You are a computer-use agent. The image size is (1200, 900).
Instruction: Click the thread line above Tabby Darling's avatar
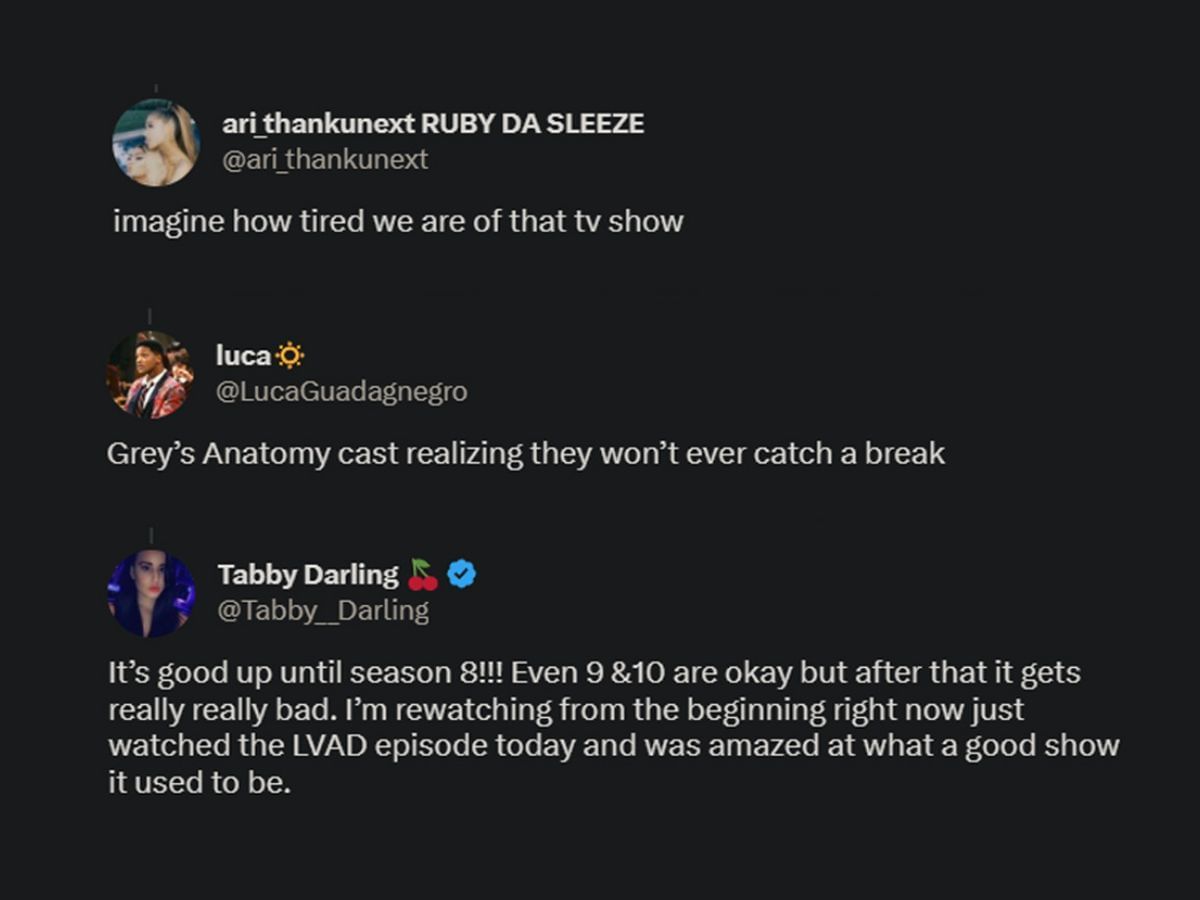(x=150, y=537)
